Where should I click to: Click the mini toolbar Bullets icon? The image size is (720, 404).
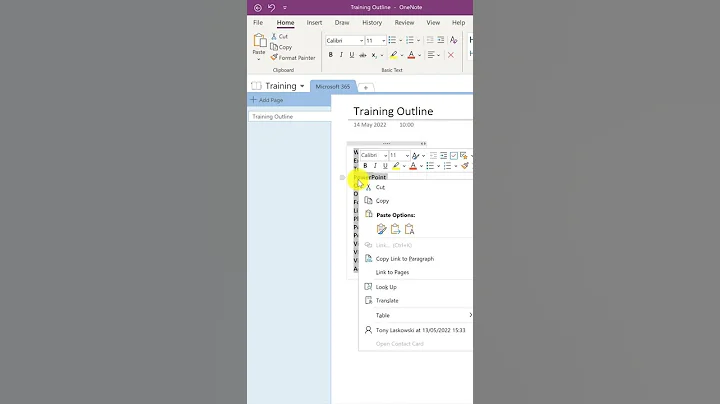(430, 166)
